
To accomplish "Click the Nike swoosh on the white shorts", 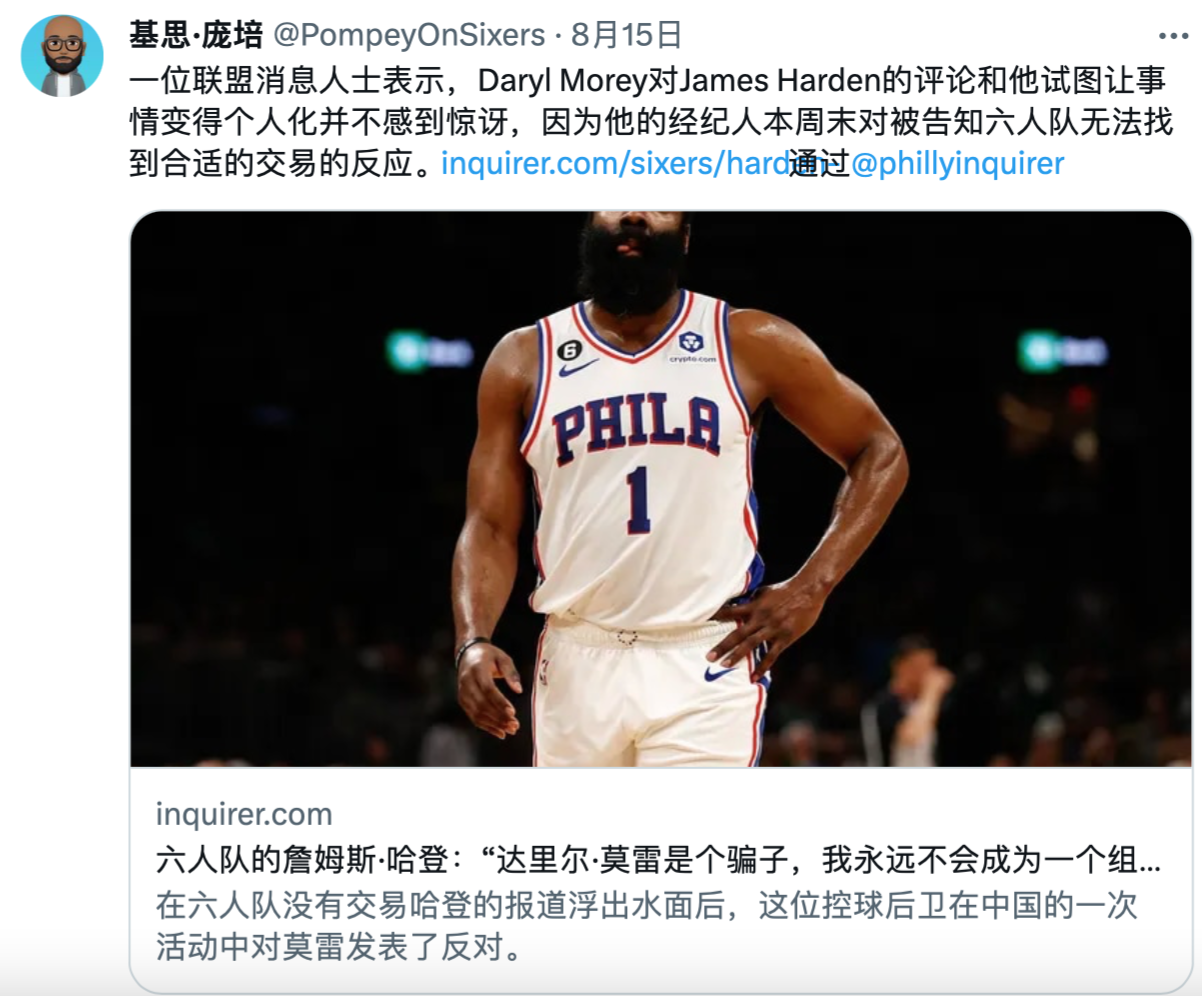I will pos(722,673).
